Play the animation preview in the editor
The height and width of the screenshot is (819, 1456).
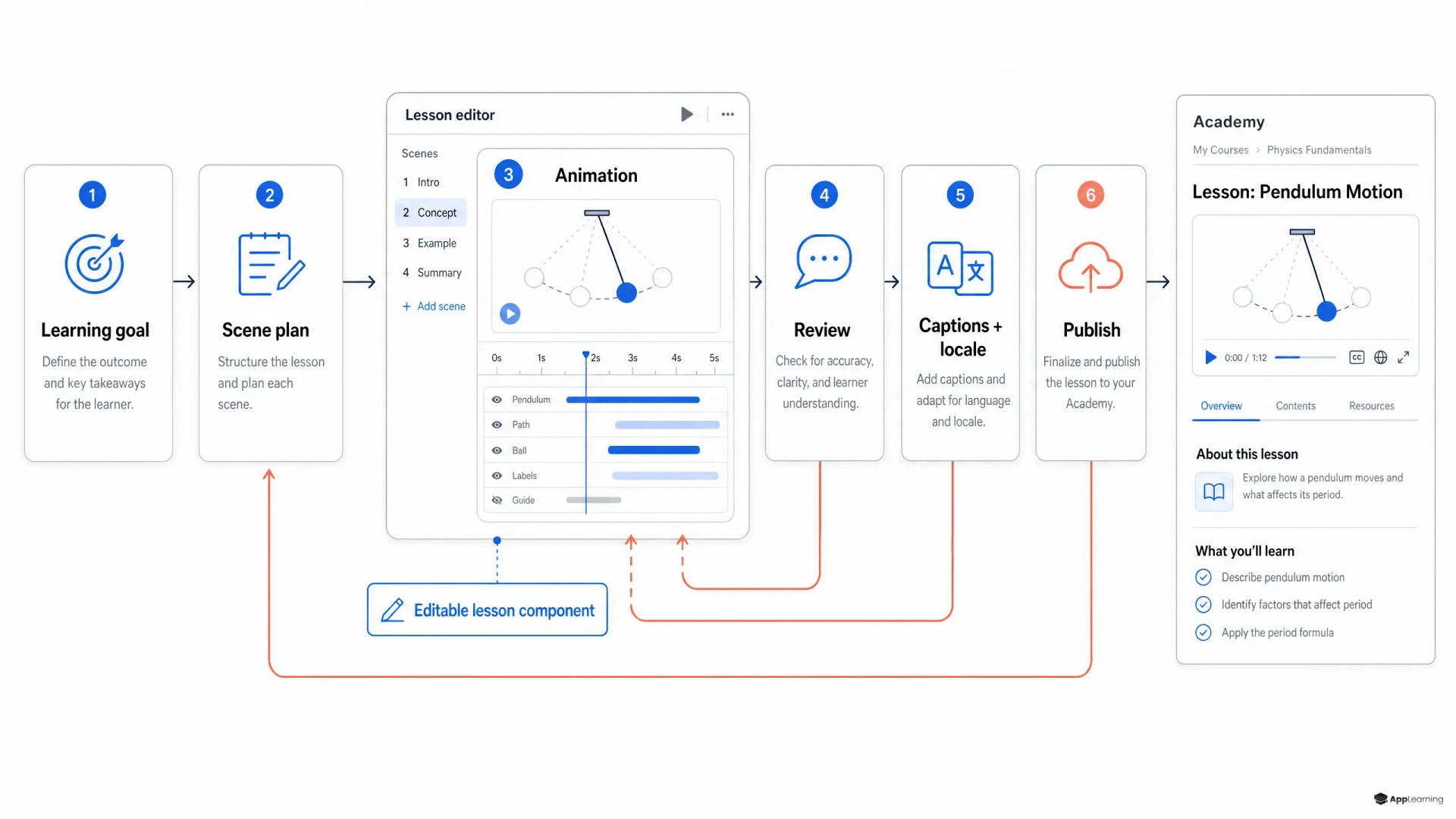click(x=510, y=313)
